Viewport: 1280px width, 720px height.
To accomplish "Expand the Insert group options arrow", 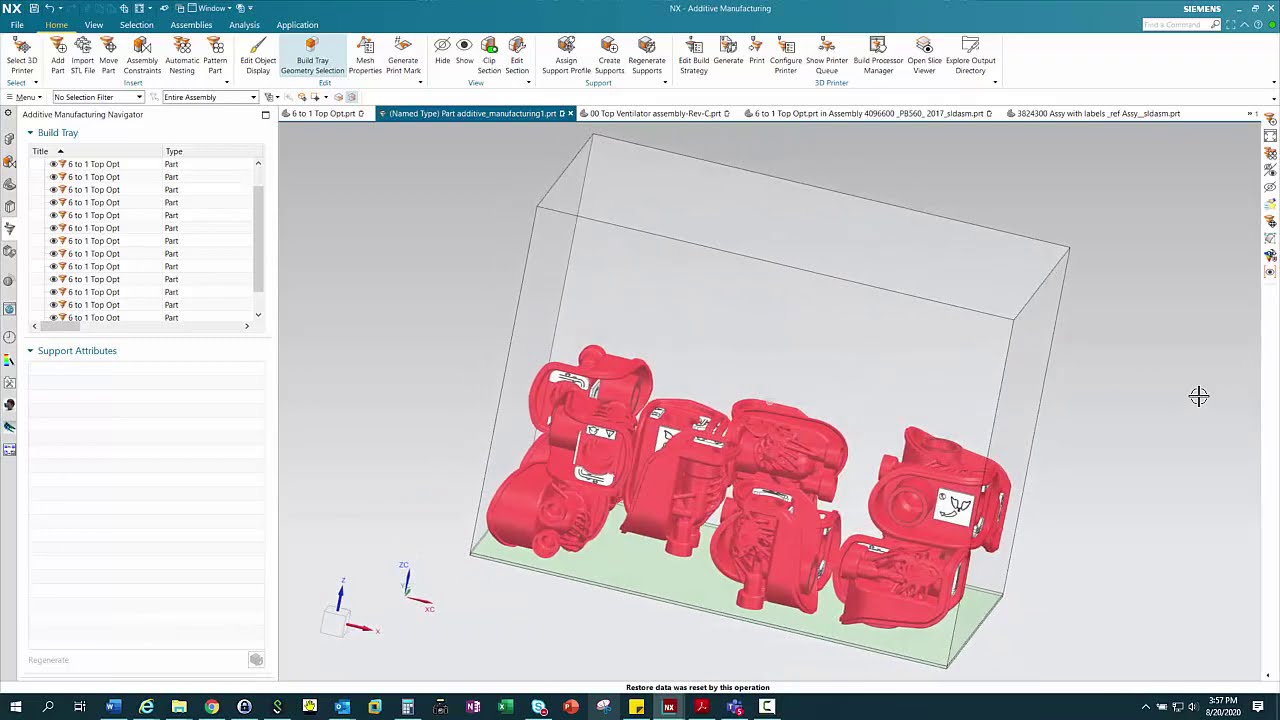I will pos(226,82).
